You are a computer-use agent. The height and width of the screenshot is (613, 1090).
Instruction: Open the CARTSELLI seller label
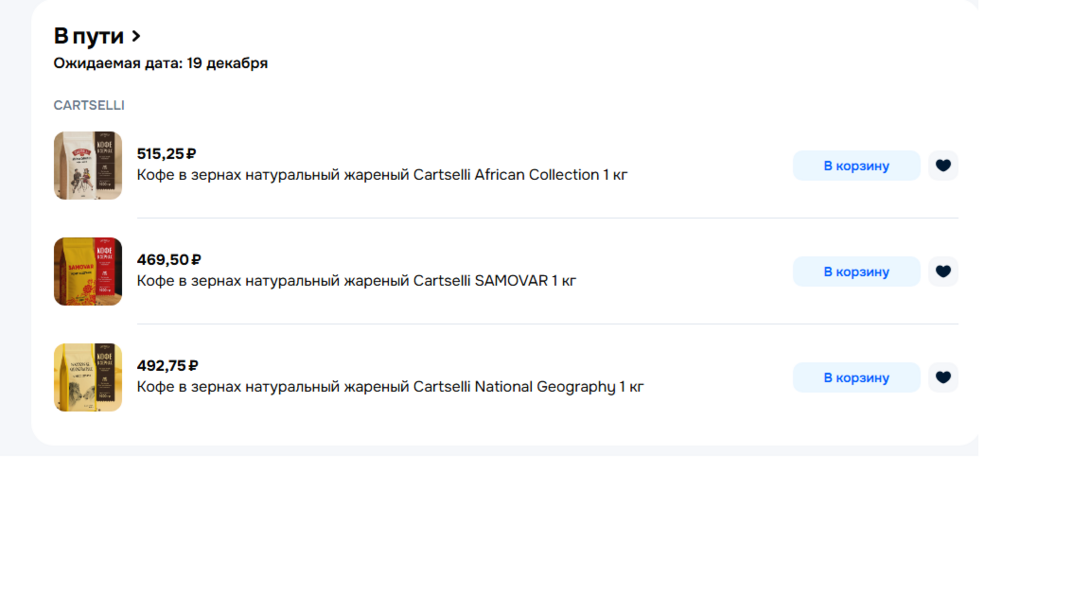click(x=89, y=105)
